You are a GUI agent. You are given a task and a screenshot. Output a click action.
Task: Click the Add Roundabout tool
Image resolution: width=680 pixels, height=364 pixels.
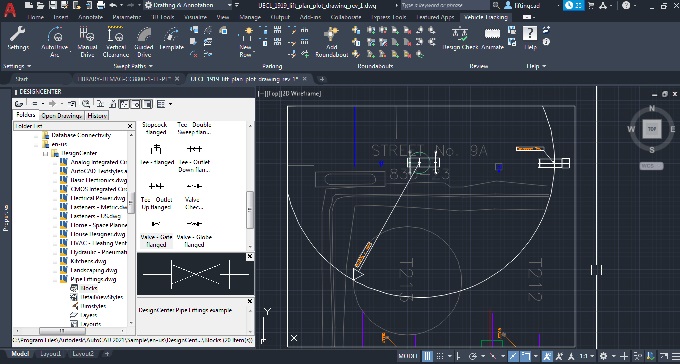(x=331, y=42)
